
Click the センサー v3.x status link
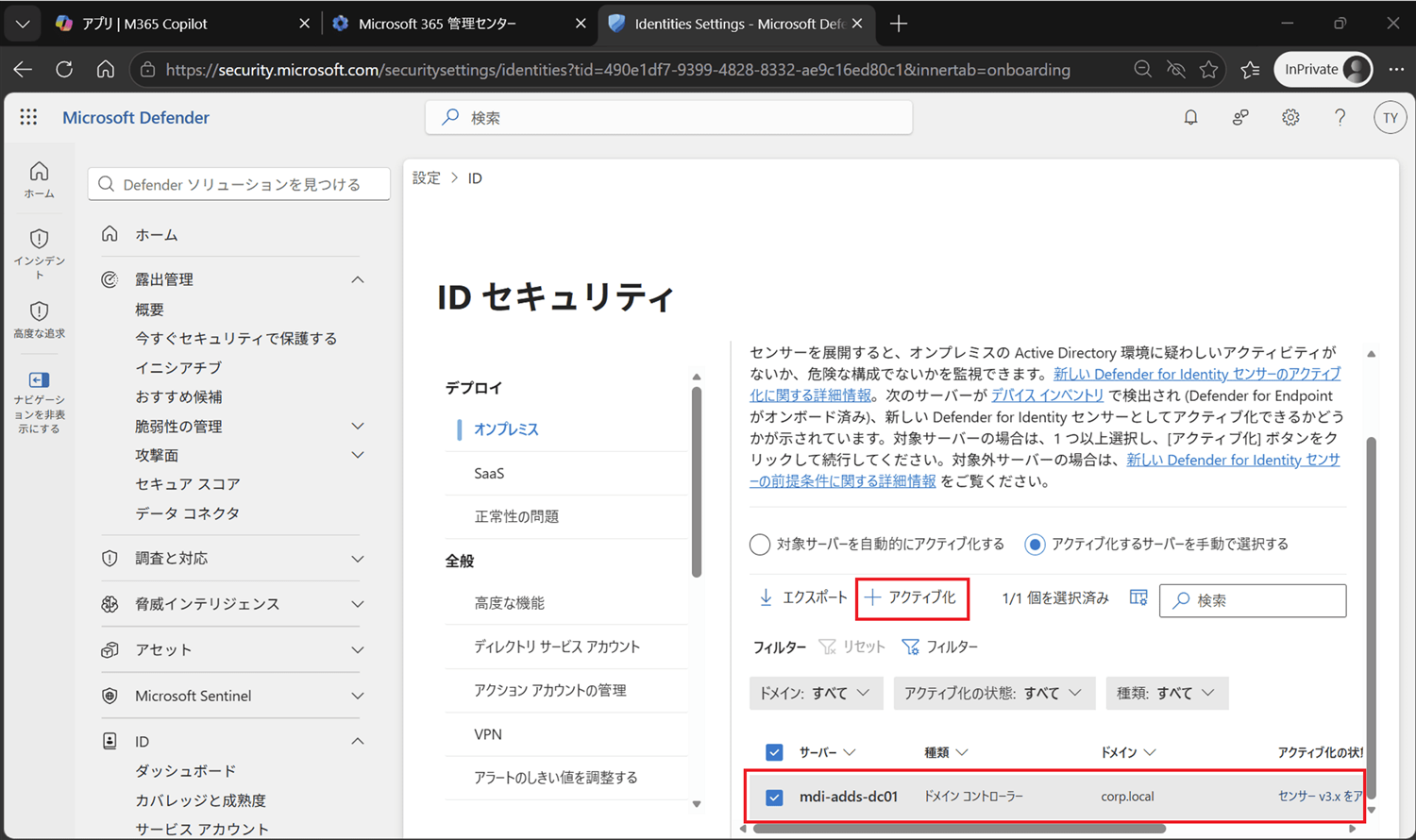click(1320, 797)
